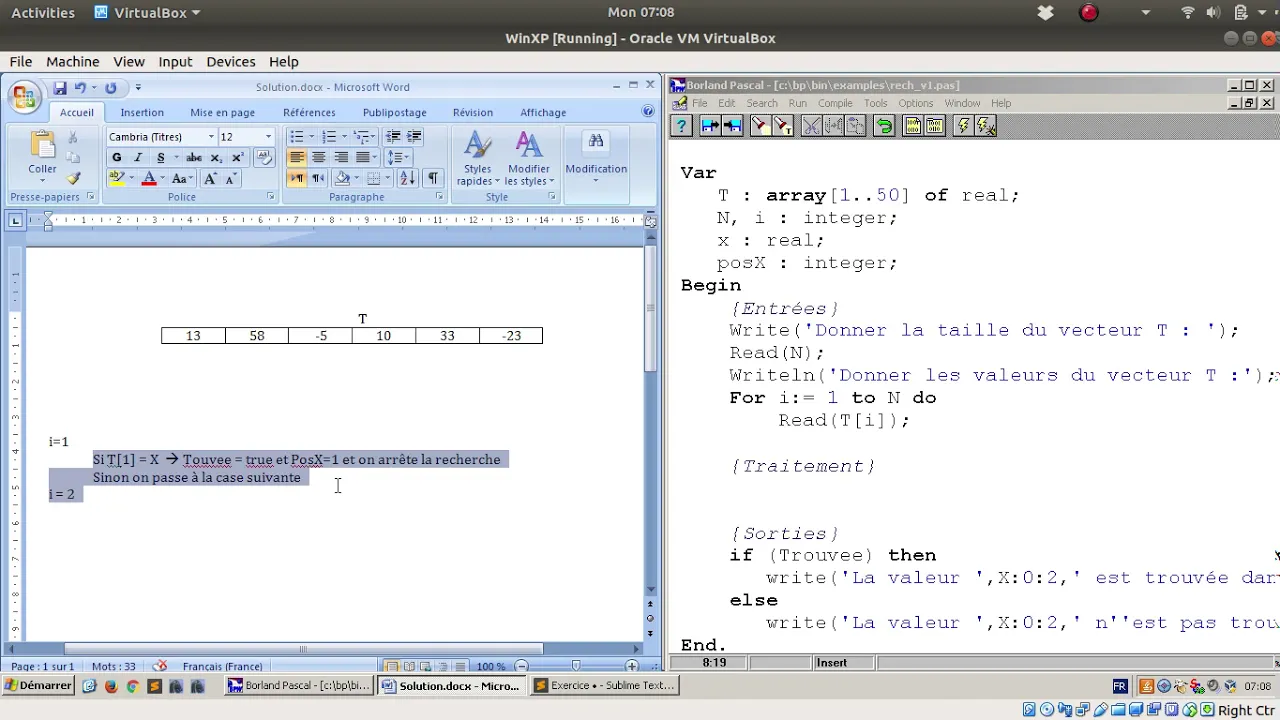Open Coller paste options arrow

click(x=42, y=175)
